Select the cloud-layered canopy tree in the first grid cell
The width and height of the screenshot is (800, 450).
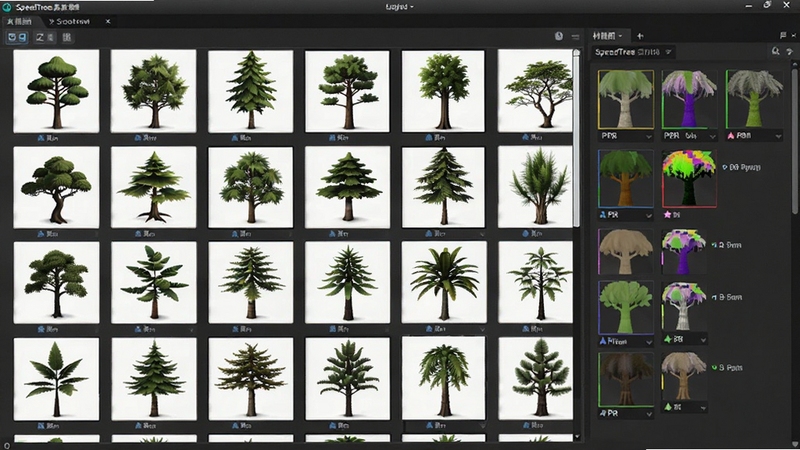pos(56,91)
